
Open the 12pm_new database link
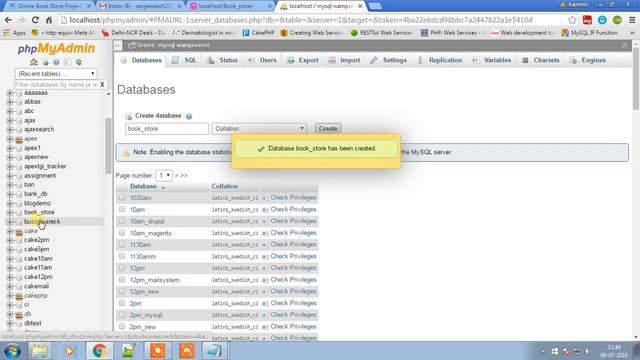tap(144, 292)
